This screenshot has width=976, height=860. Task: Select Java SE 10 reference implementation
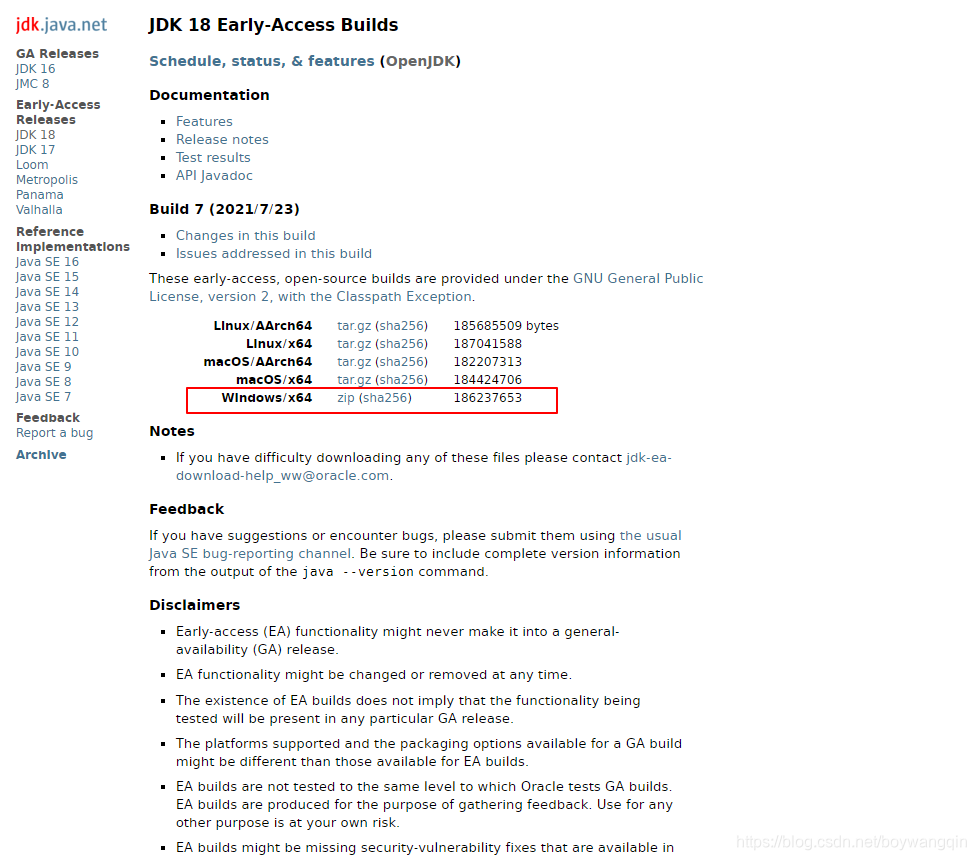pos(47,351)
